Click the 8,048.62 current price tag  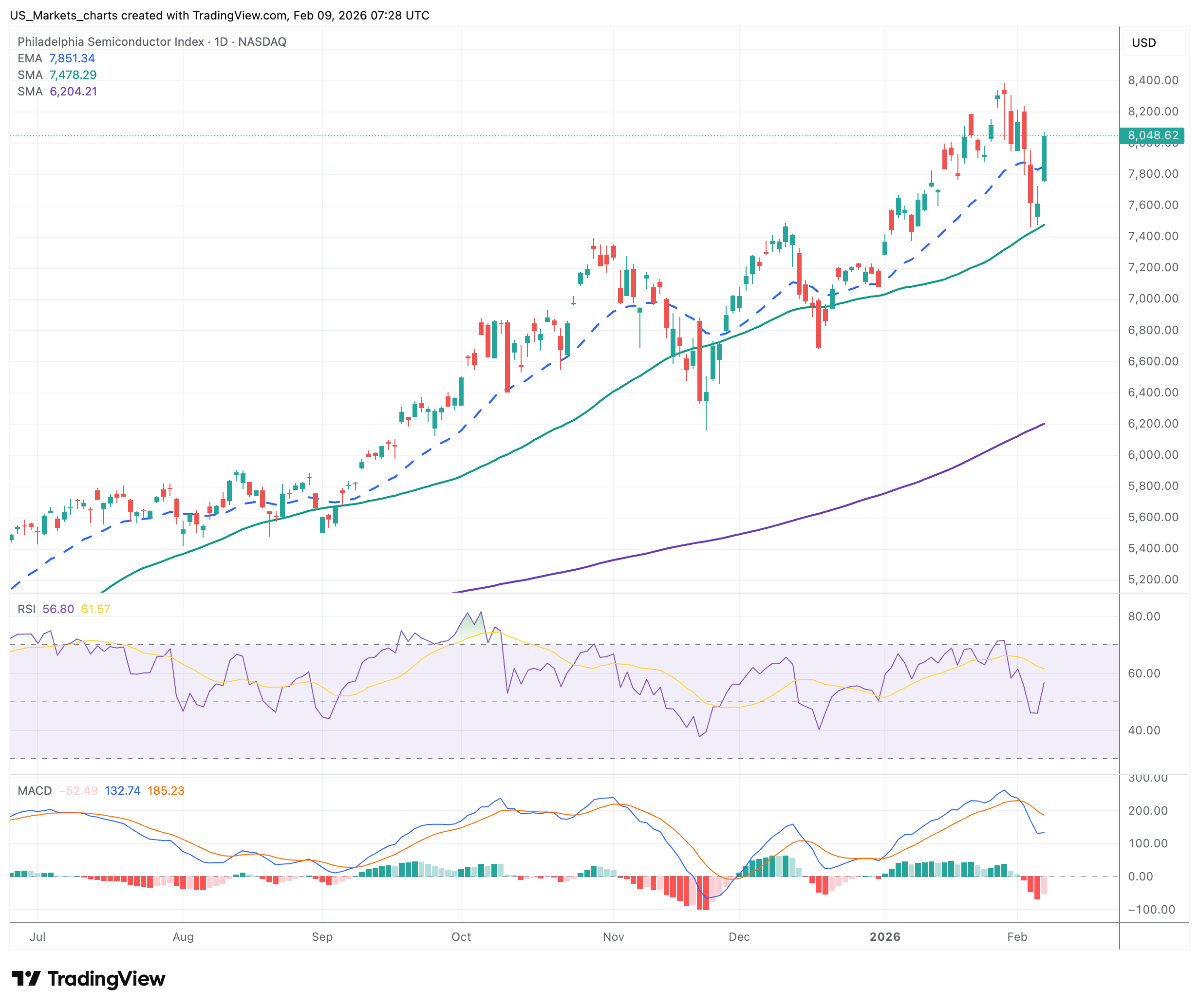pyautogui.click(x=1152, y=135)
